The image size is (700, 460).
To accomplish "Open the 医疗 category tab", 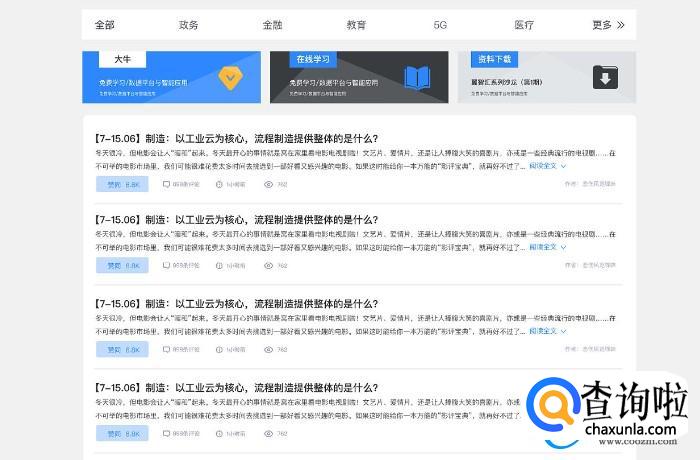I will pos(524,25).
